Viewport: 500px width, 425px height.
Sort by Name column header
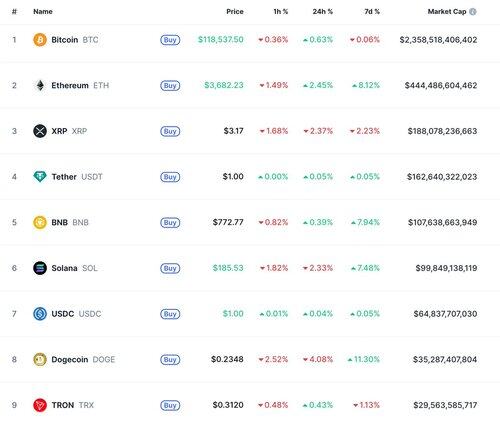(x=43, y=12)
